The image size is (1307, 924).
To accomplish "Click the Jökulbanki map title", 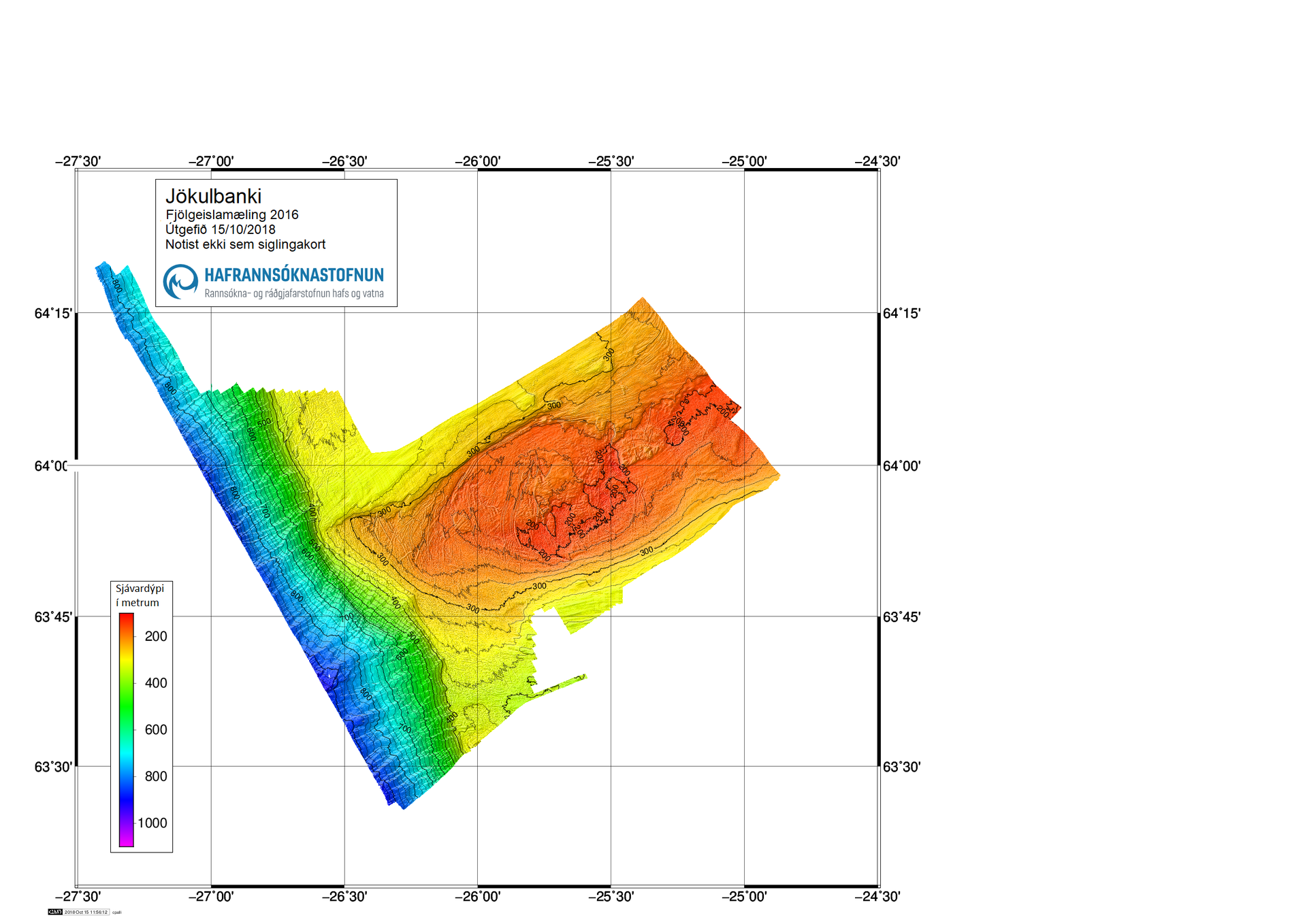I will pos(213,197).
